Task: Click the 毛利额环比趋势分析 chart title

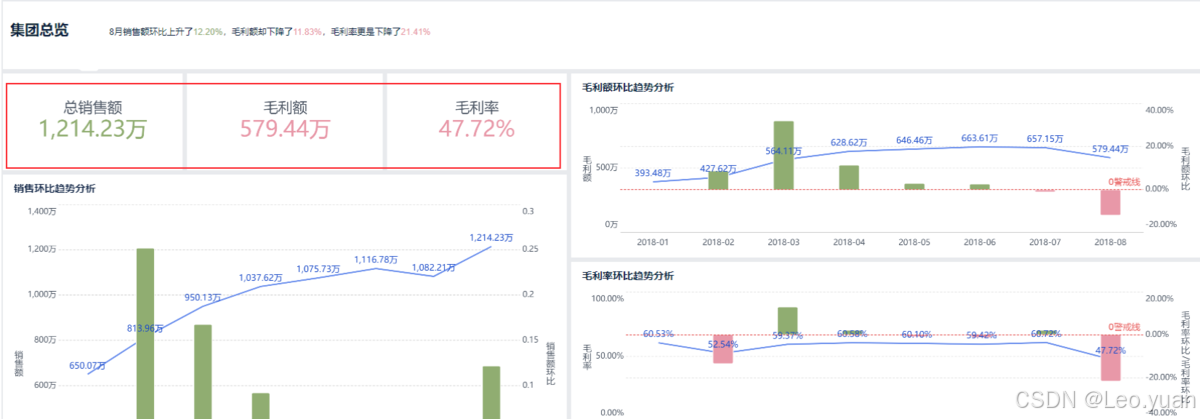Action: click(x=627, y=87)
